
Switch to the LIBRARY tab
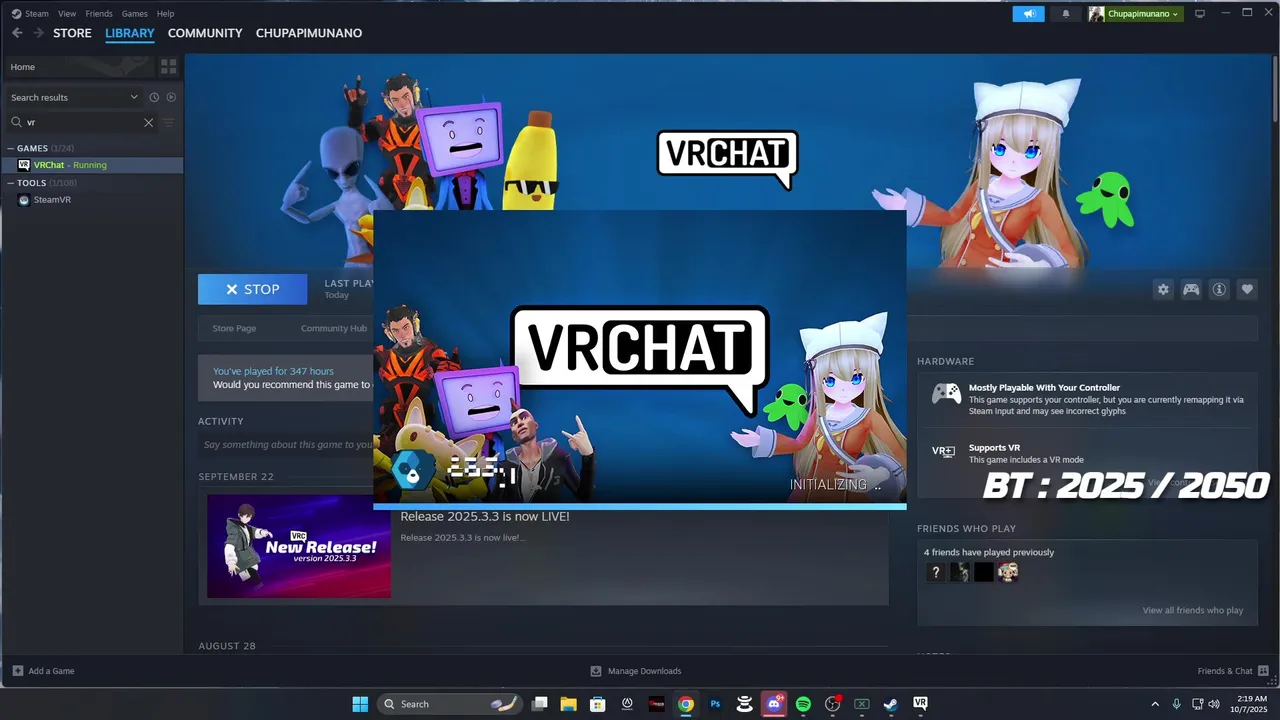point(130,33)
